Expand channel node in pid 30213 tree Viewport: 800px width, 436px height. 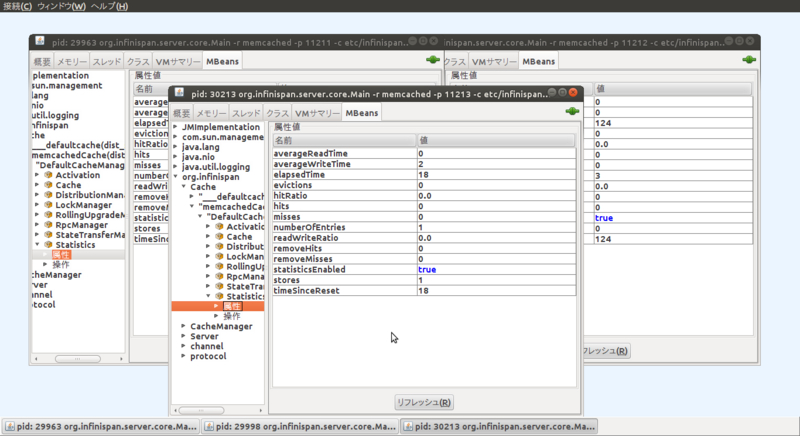pyautogui.click(x=183, y=346)
